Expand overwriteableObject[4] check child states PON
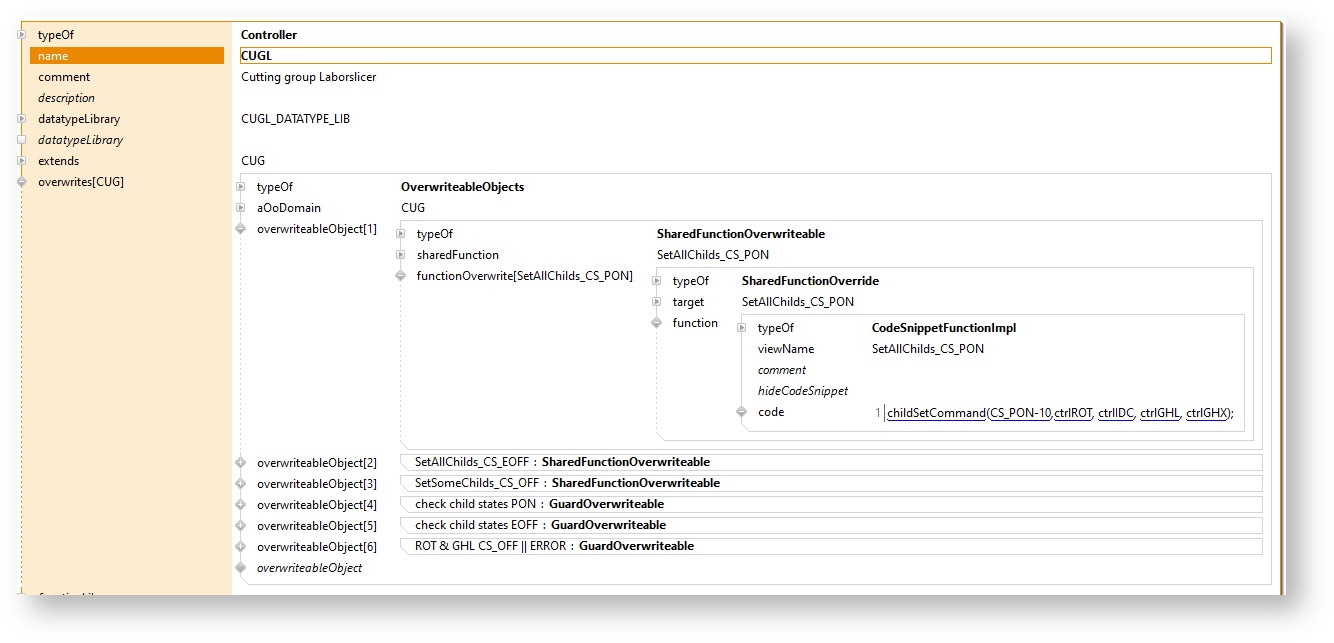1334x643 pixels. (x=240, y=505)
